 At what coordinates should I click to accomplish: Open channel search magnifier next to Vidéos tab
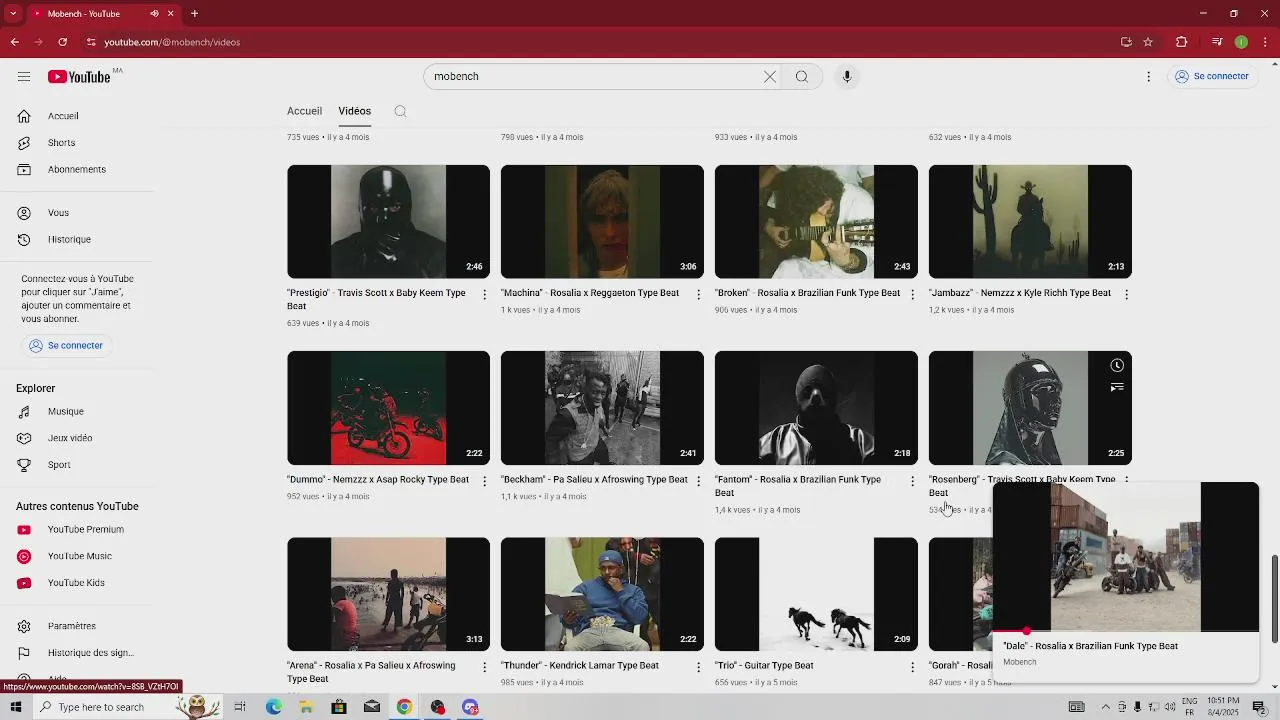click(400, 111)
